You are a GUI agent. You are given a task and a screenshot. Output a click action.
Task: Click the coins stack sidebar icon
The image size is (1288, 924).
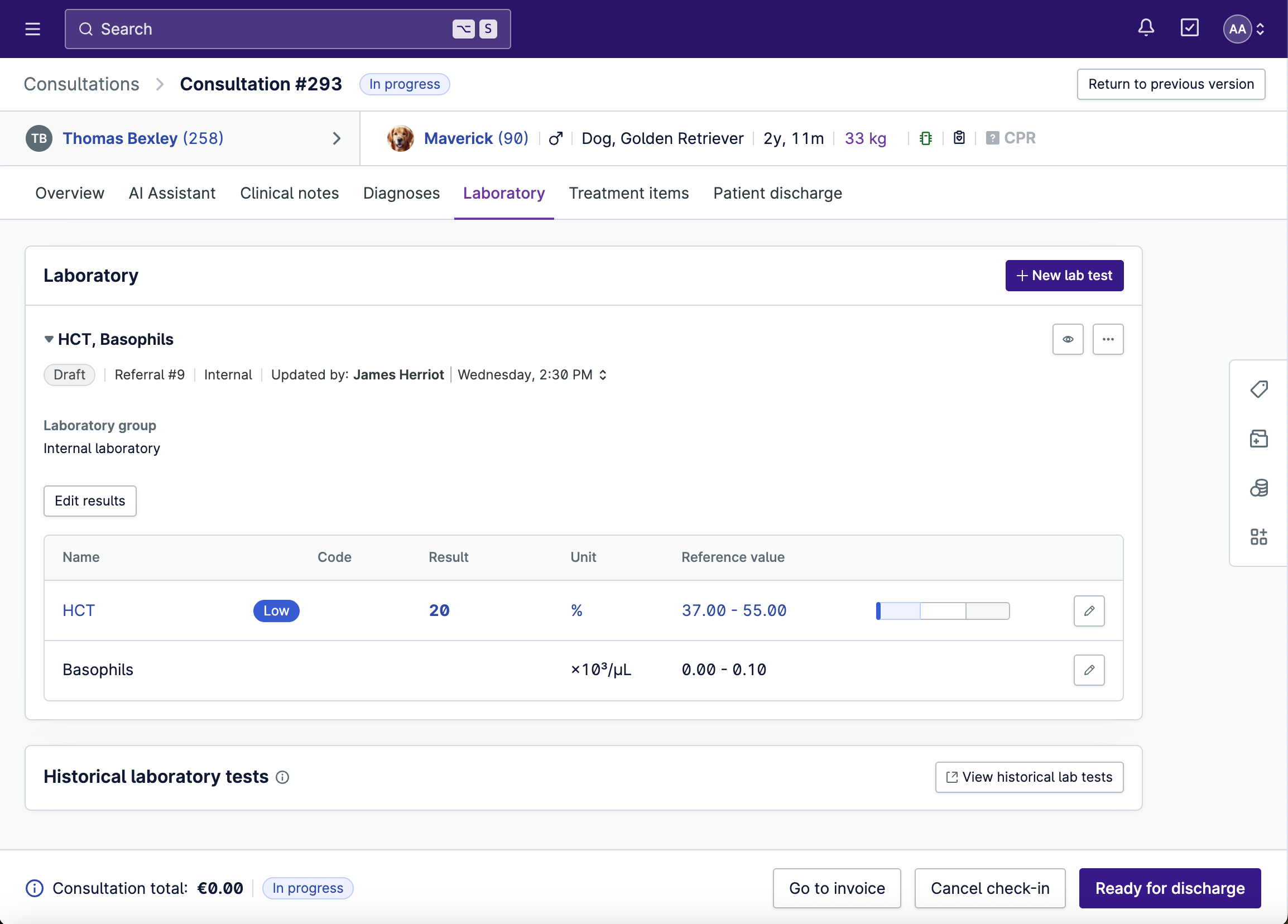click(1258, 488)
